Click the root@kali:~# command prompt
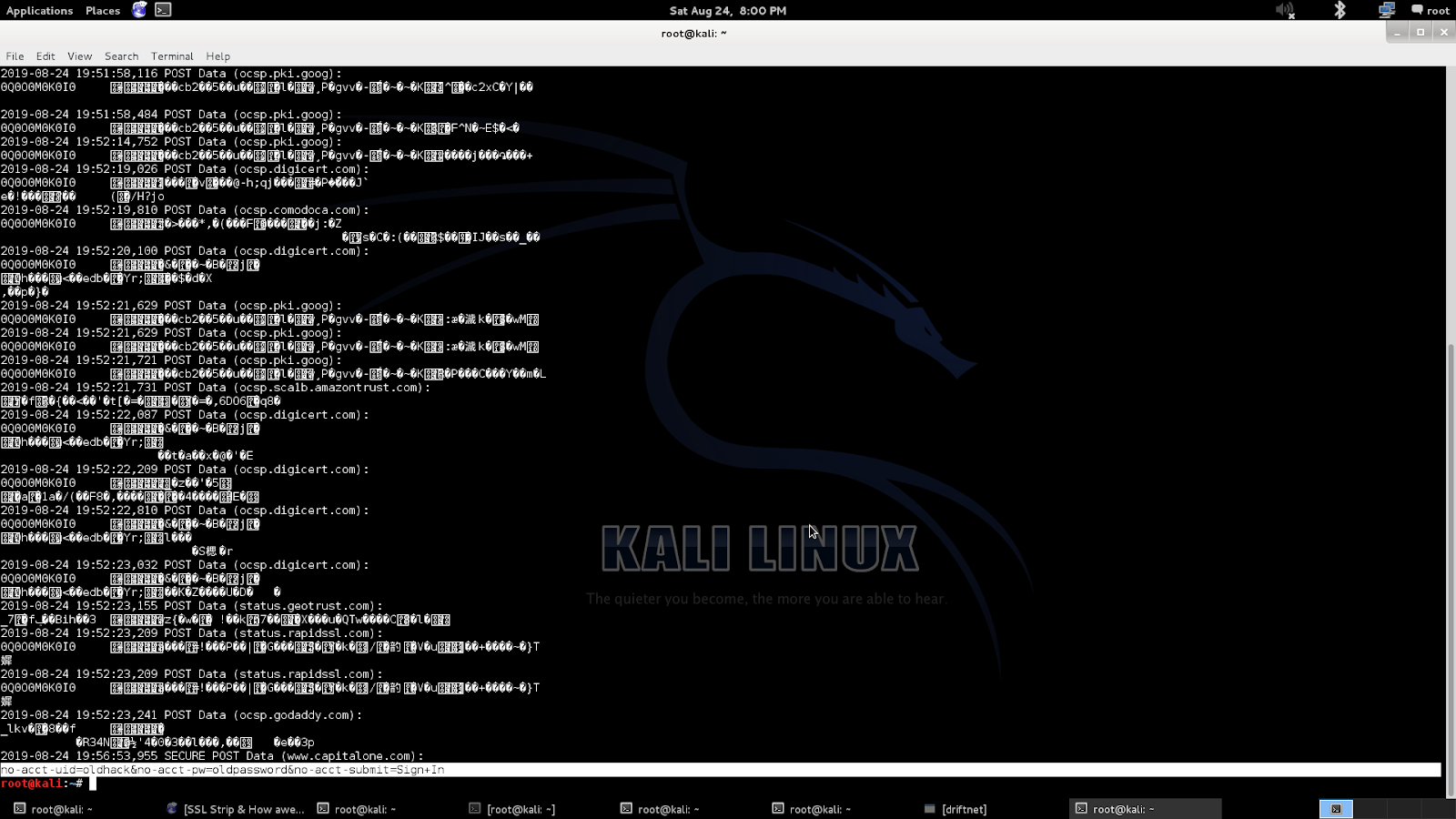 (x=42, y=784)
